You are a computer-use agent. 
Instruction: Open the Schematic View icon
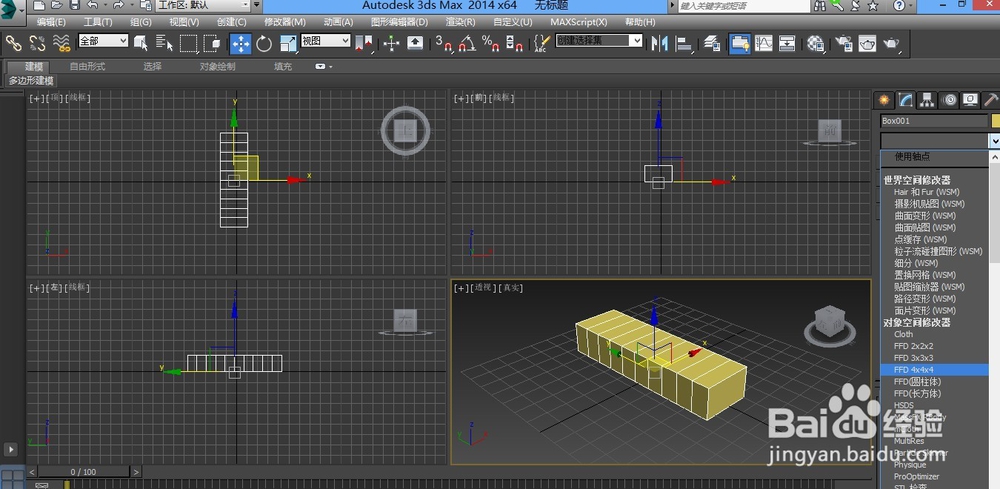tap(787, 43)
